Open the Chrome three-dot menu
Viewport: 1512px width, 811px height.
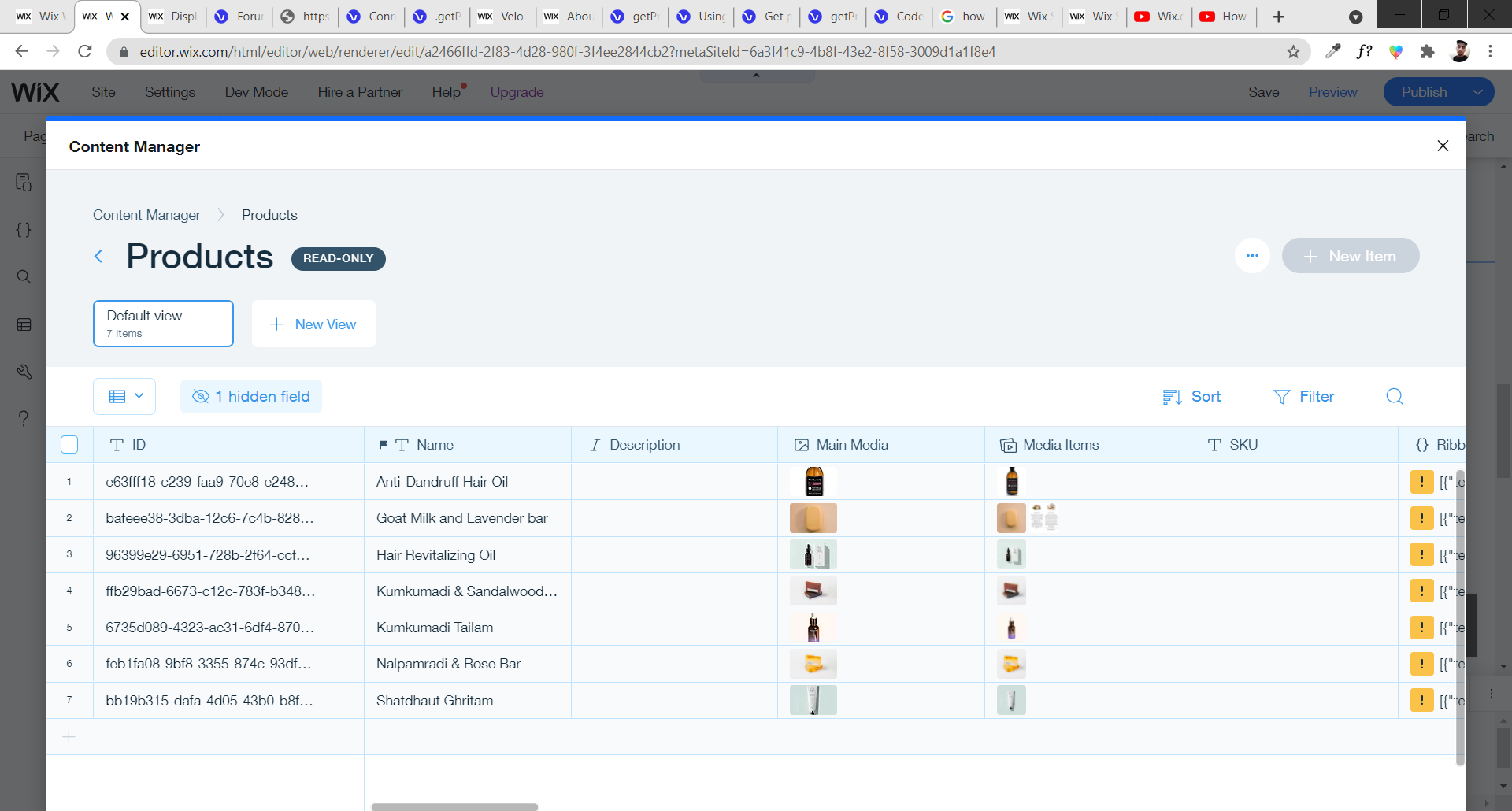click(x=1490, y=51)
